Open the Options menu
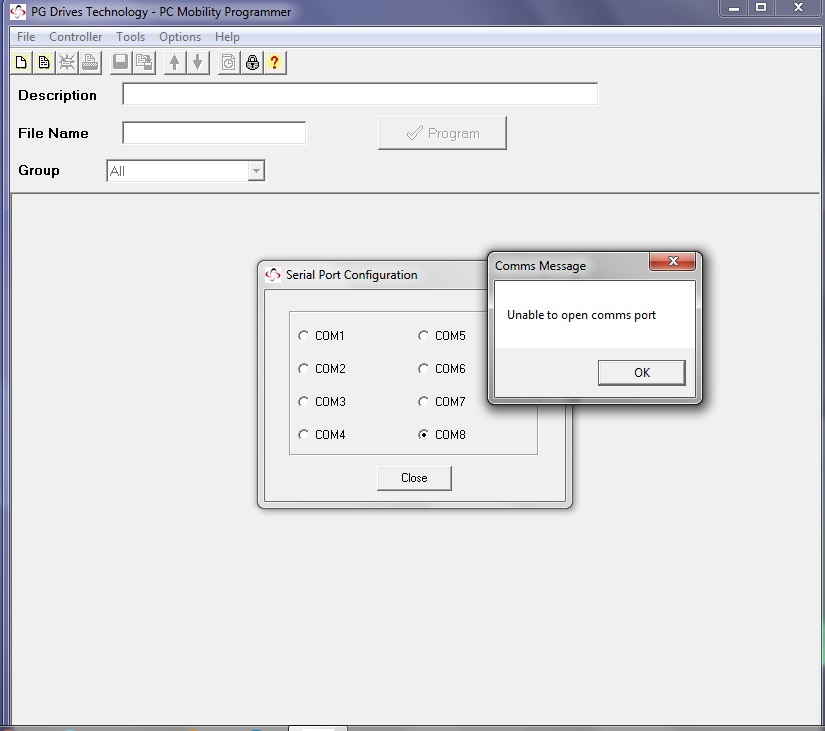Image resolution: width=825 pixels, height=731 pixels. tap(180, 37)
